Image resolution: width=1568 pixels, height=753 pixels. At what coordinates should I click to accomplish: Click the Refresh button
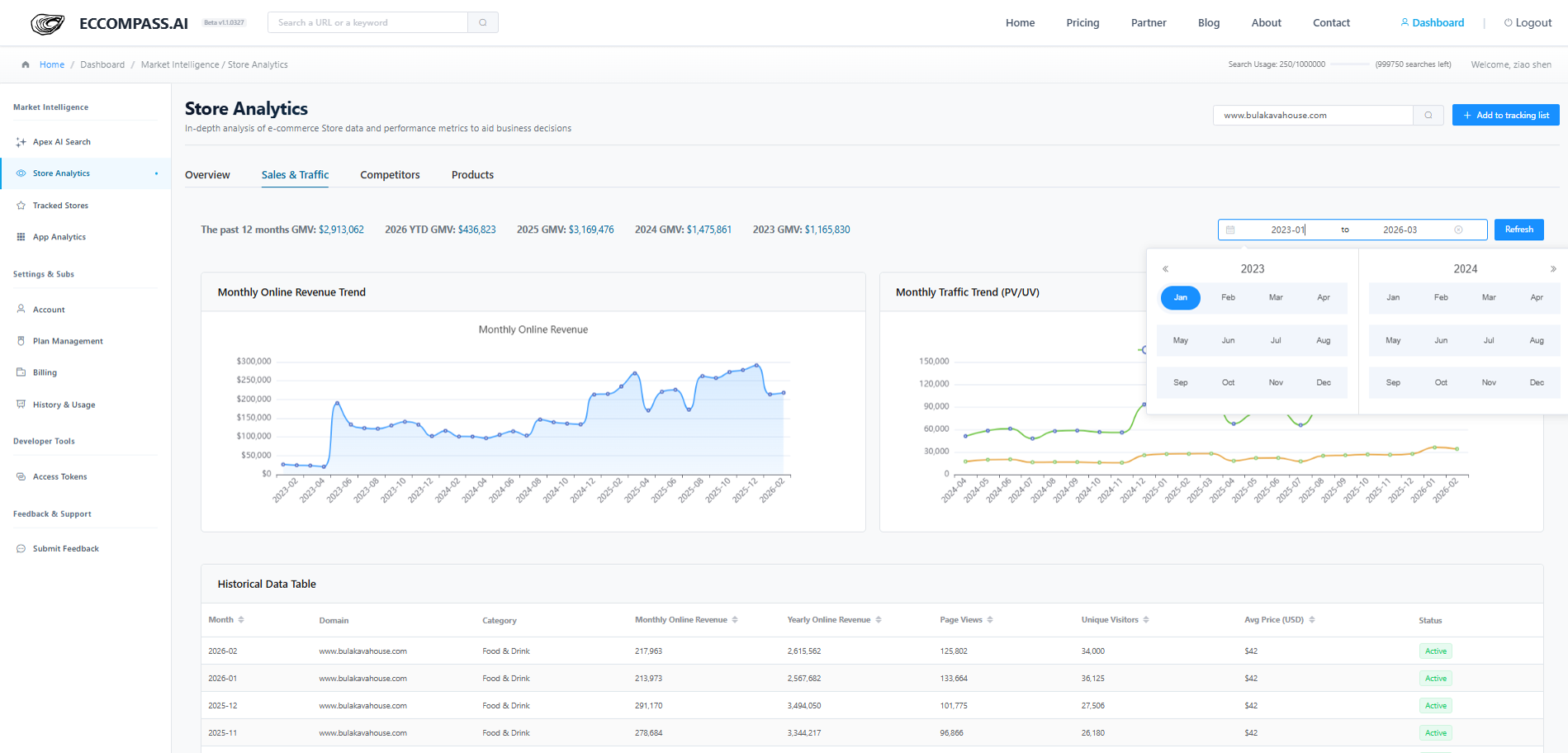click(x=1518, y=230)
